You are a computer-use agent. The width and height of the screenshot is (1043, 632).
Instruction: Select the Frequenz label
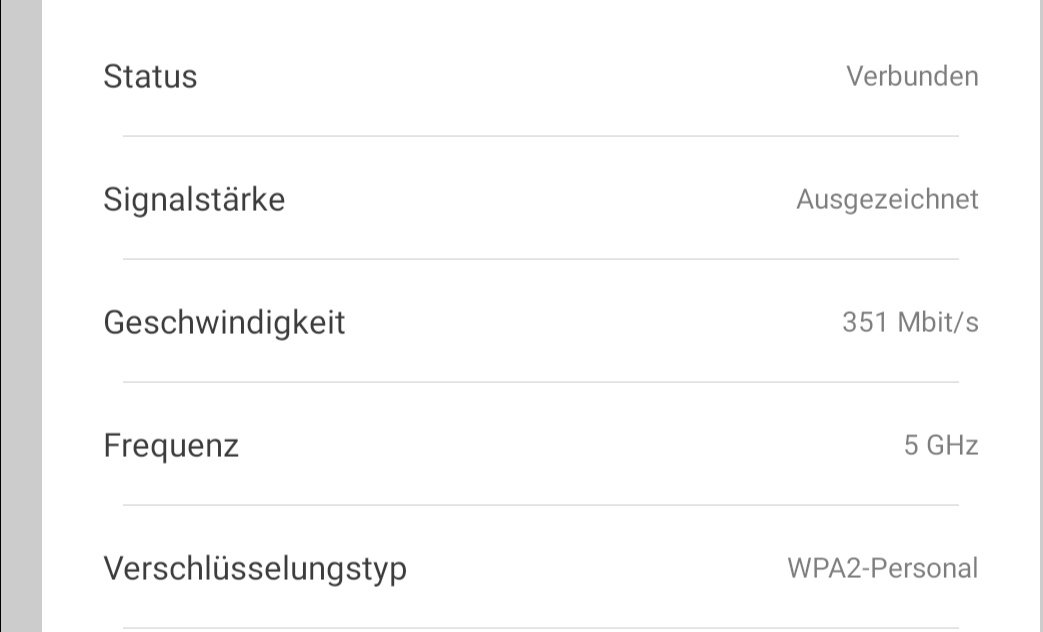(171, 446)
